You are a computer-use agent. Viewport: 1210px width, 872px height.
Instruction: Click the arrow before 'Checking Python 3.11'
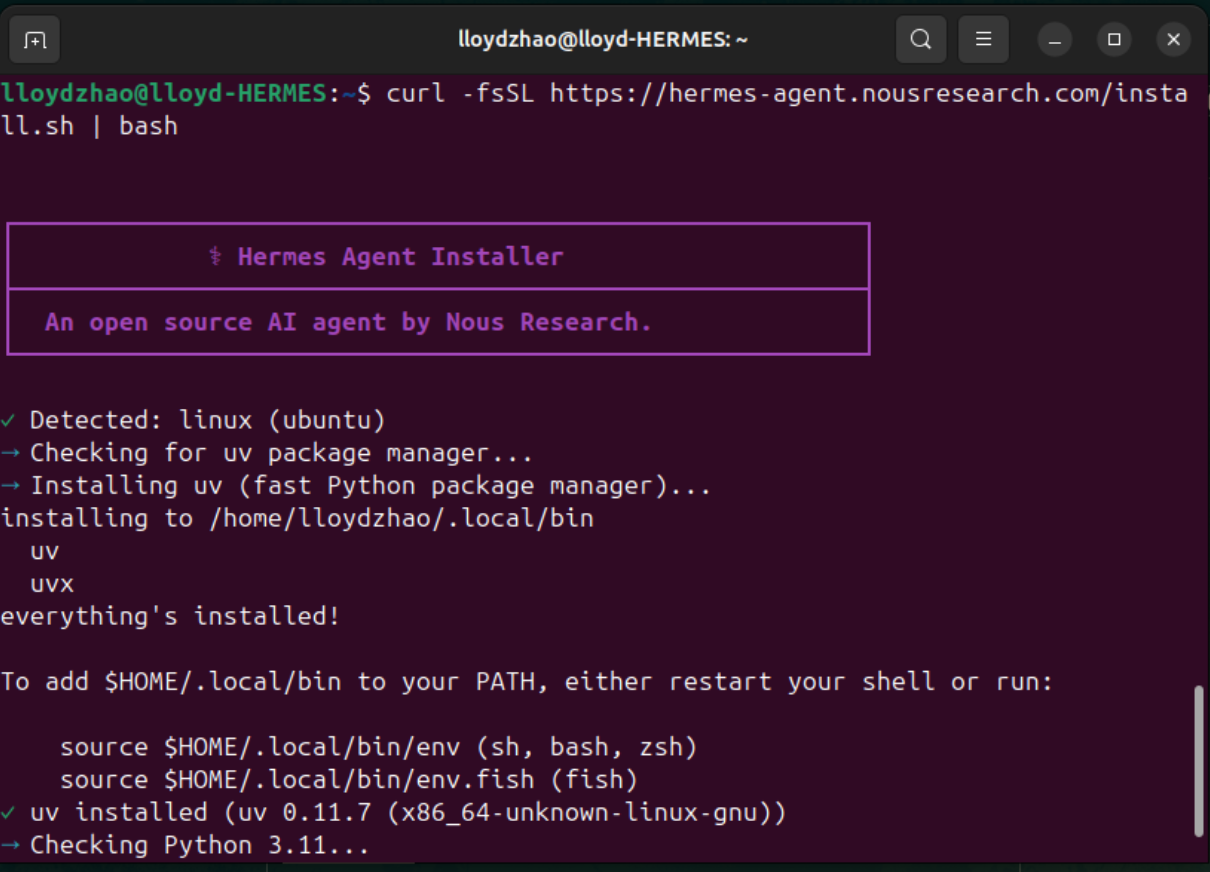coord(10,846)
